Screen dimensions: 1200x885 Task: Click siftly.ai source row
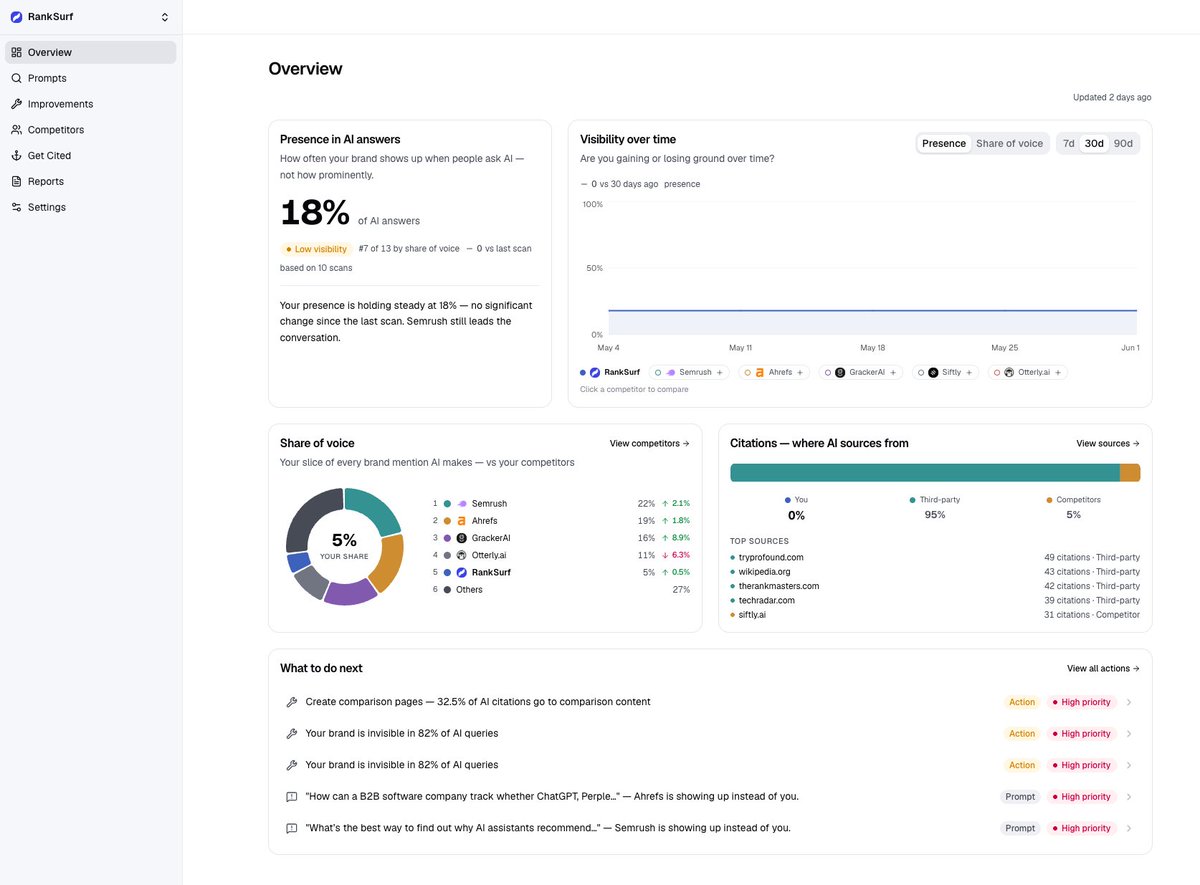pos(935,615)
